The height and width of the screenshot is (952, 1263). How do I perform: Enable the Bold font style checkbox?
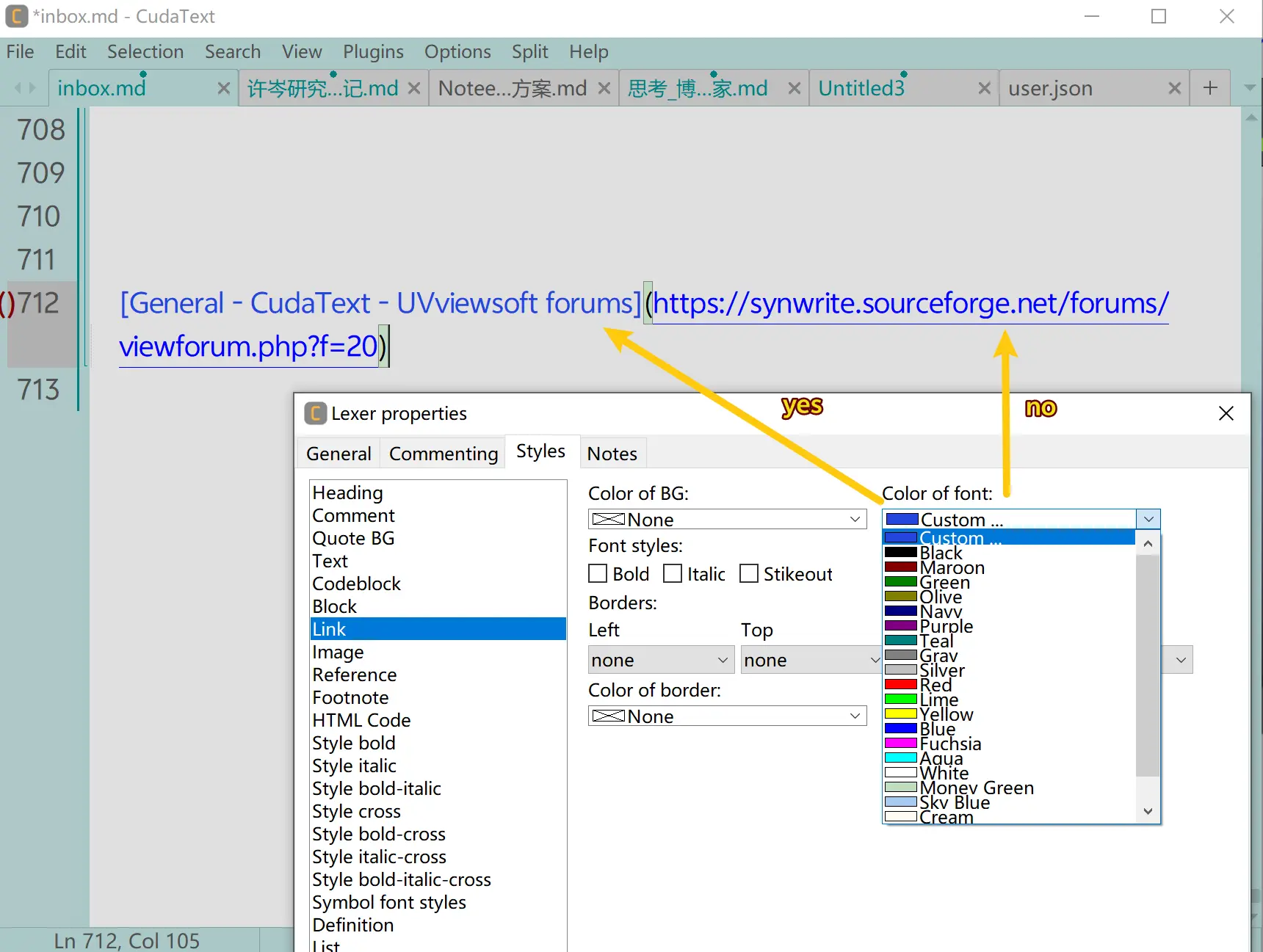tap(598, 574)
